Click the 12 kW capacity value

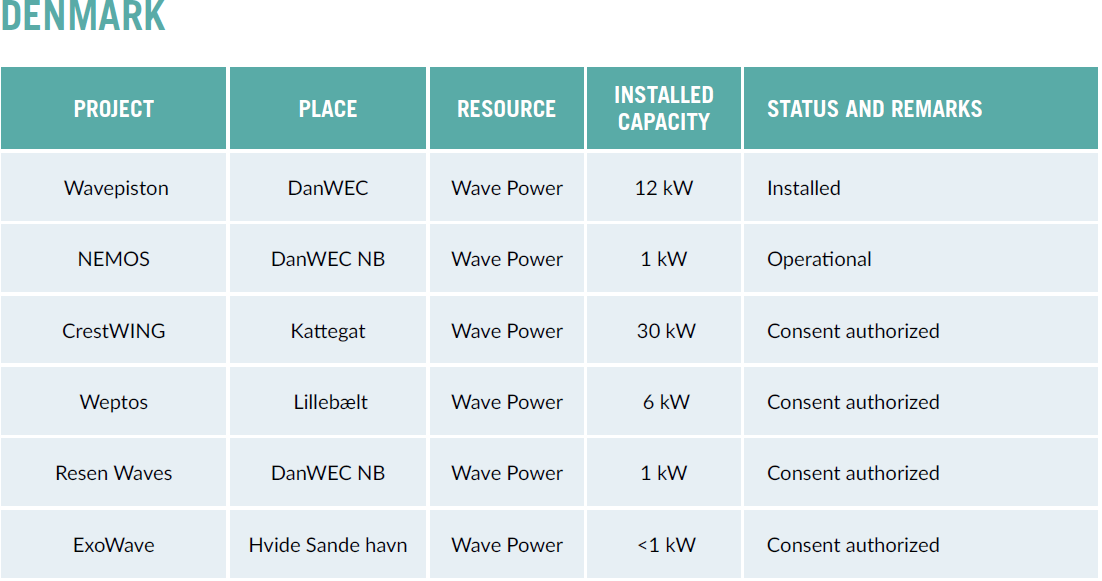point(664,188)
